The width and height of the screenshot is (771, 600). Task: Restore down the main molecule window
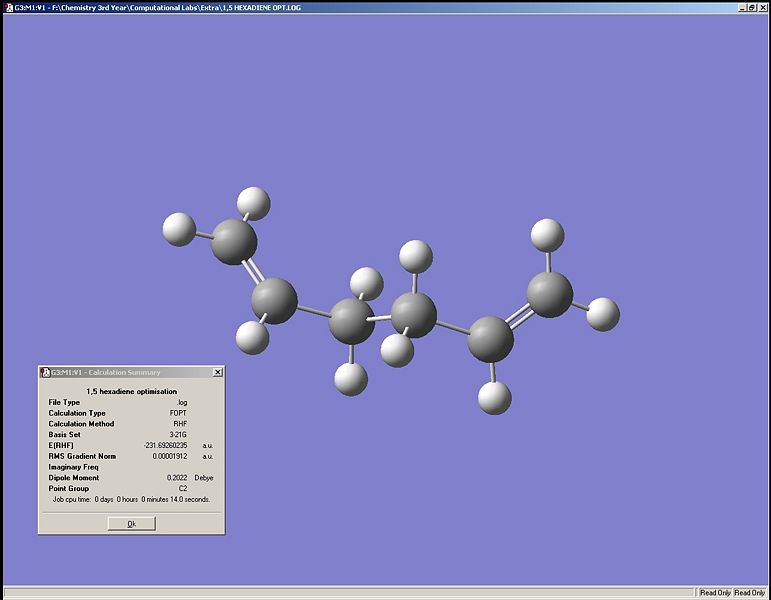tap(751, 7)
